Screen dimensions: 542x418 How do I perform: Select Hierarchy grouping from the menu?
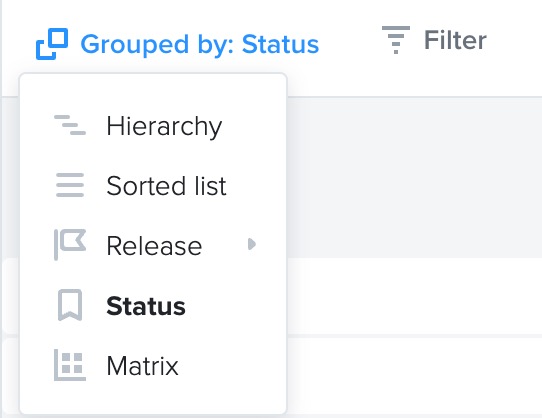(x=153, y=126)
